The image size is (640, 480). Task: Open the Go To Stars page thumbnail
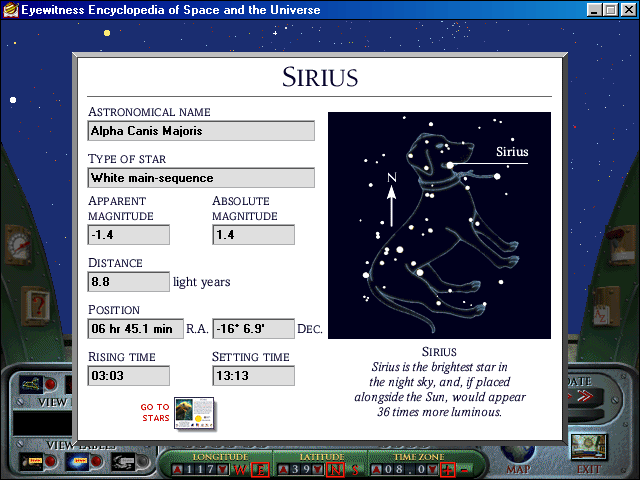point(194,413)
